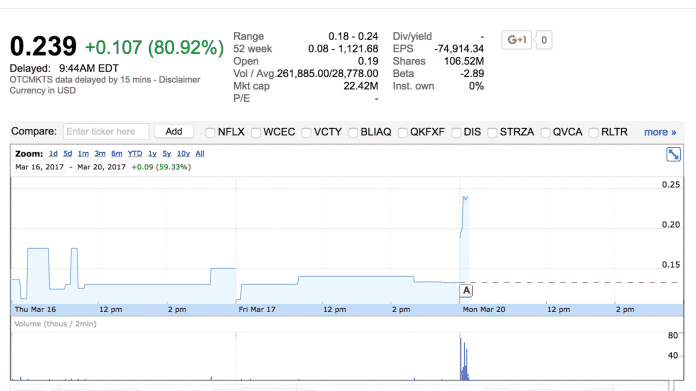Tick the STRZA compare checkbox
Viewport: 696px width, 391px height.
point(492,133)
